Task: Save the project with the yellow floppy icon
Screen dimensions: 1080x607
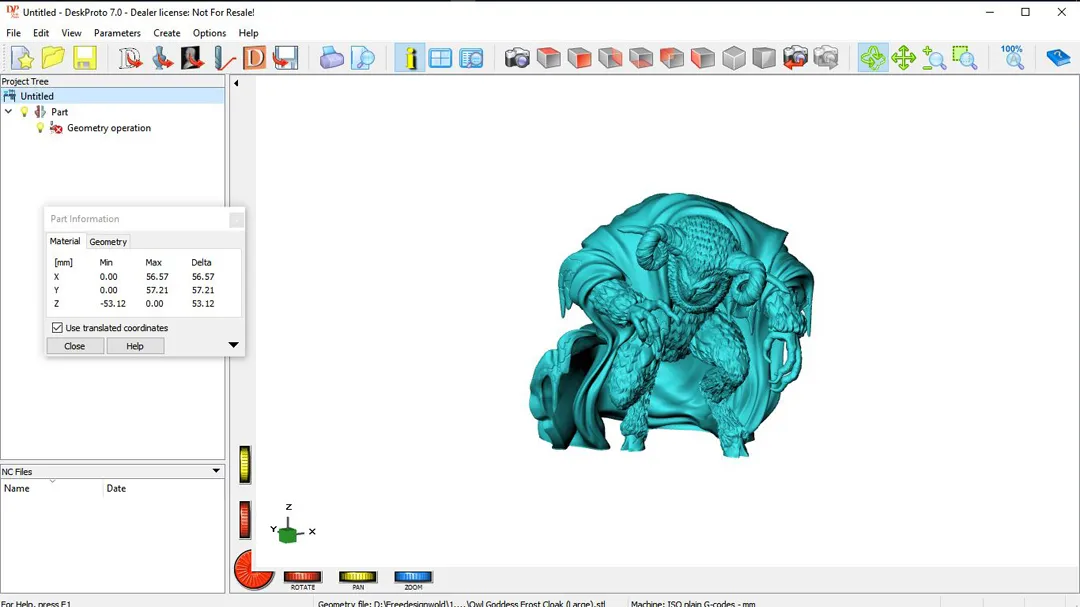Action: [85, 58]
